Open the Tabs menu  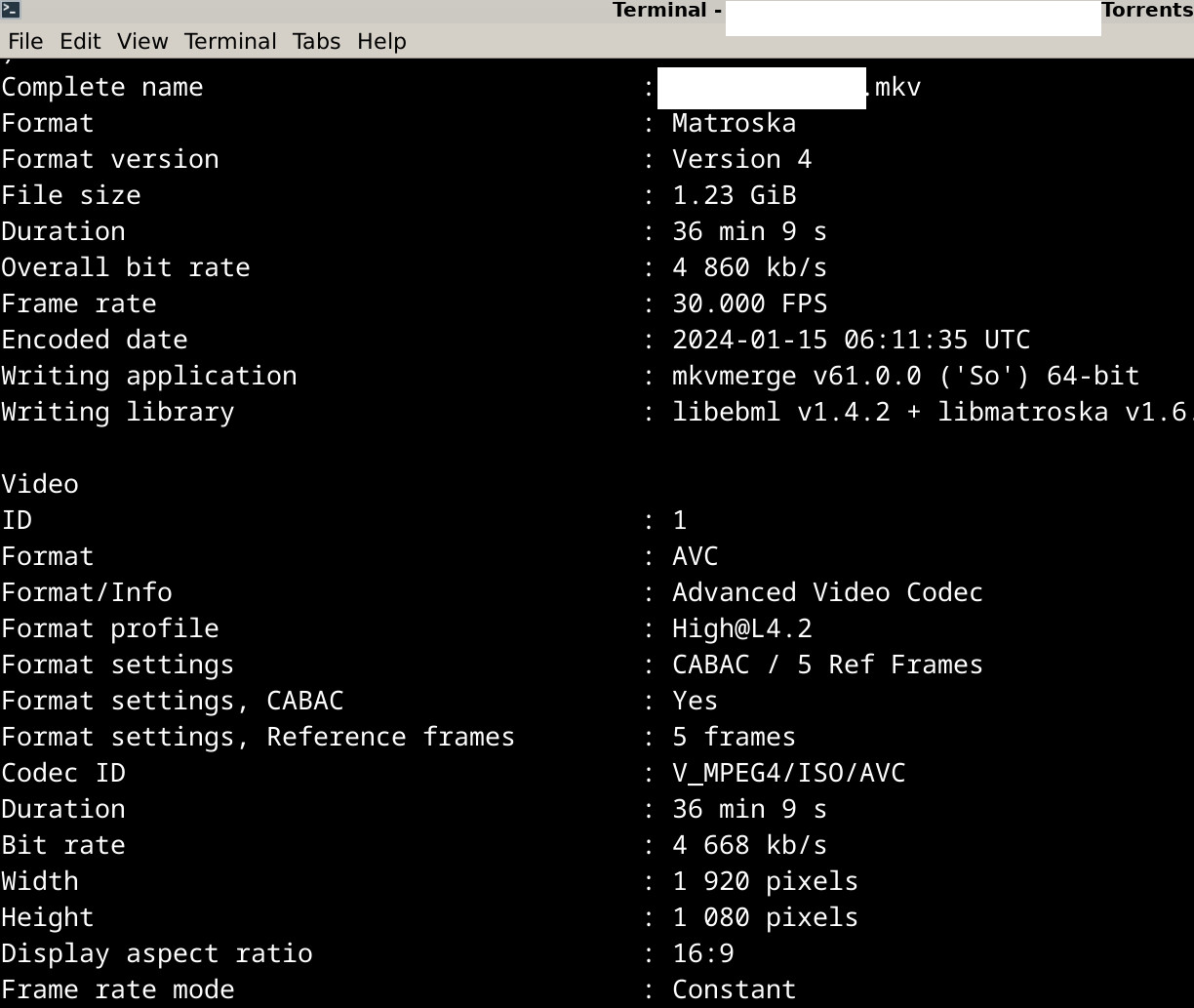click(x=317, y=41)
